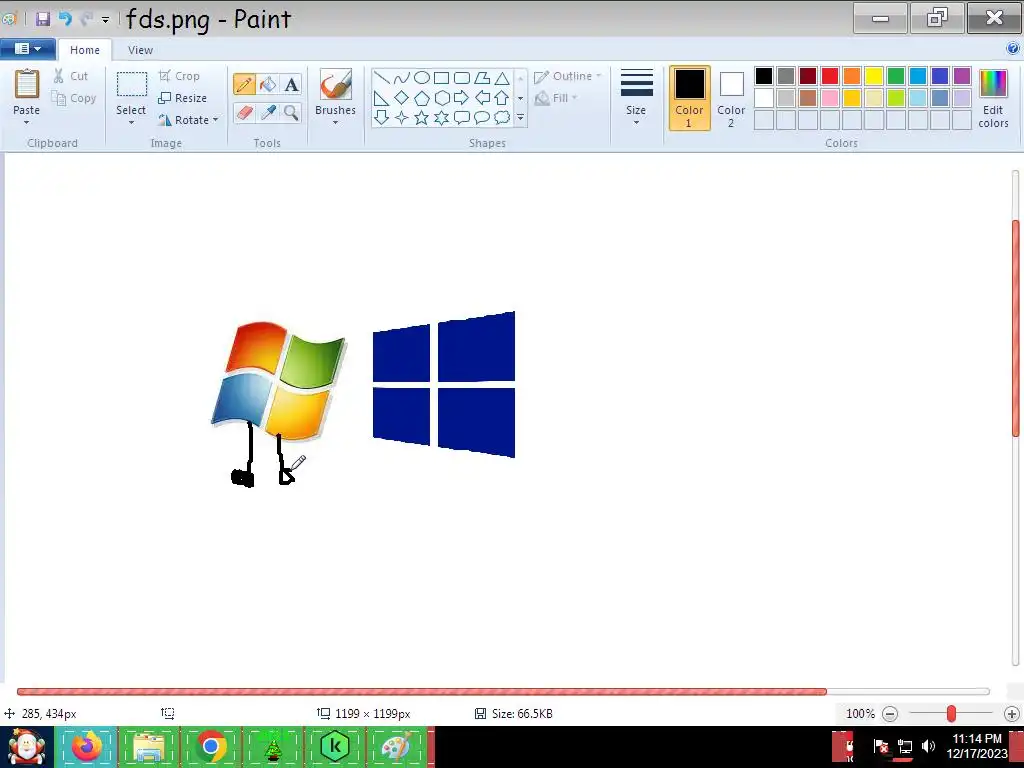Choose the Rectangle shape
The image size is (1024, 768).
point(441,78)
